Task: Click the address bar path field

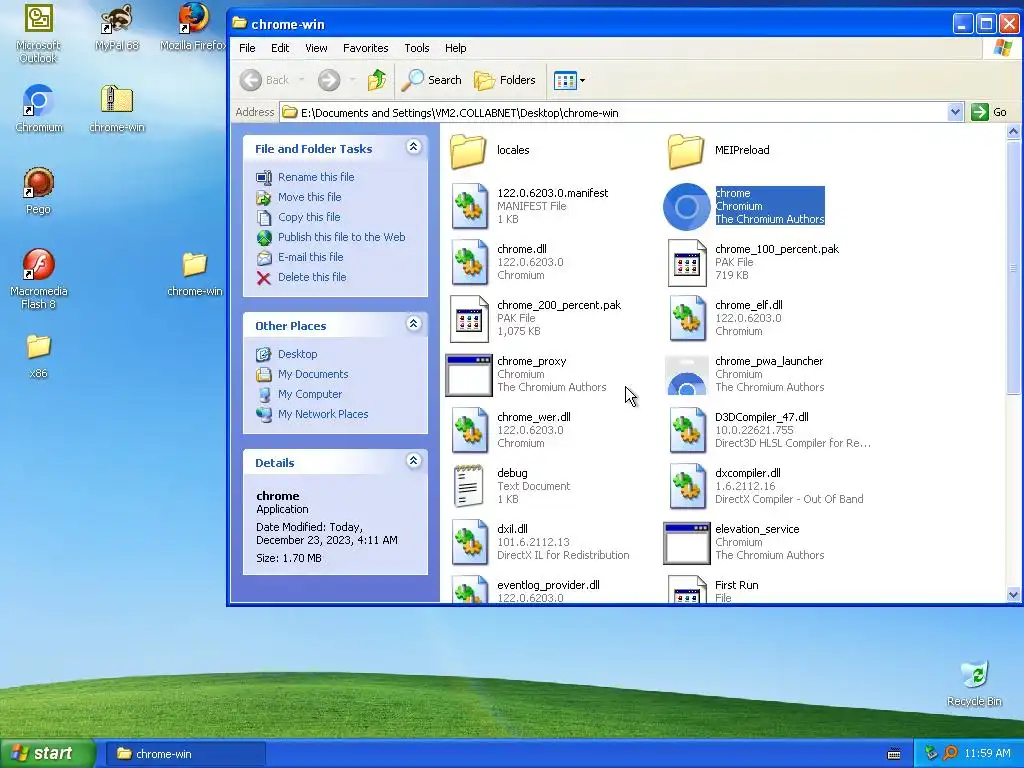Action: tap(614, 112)
